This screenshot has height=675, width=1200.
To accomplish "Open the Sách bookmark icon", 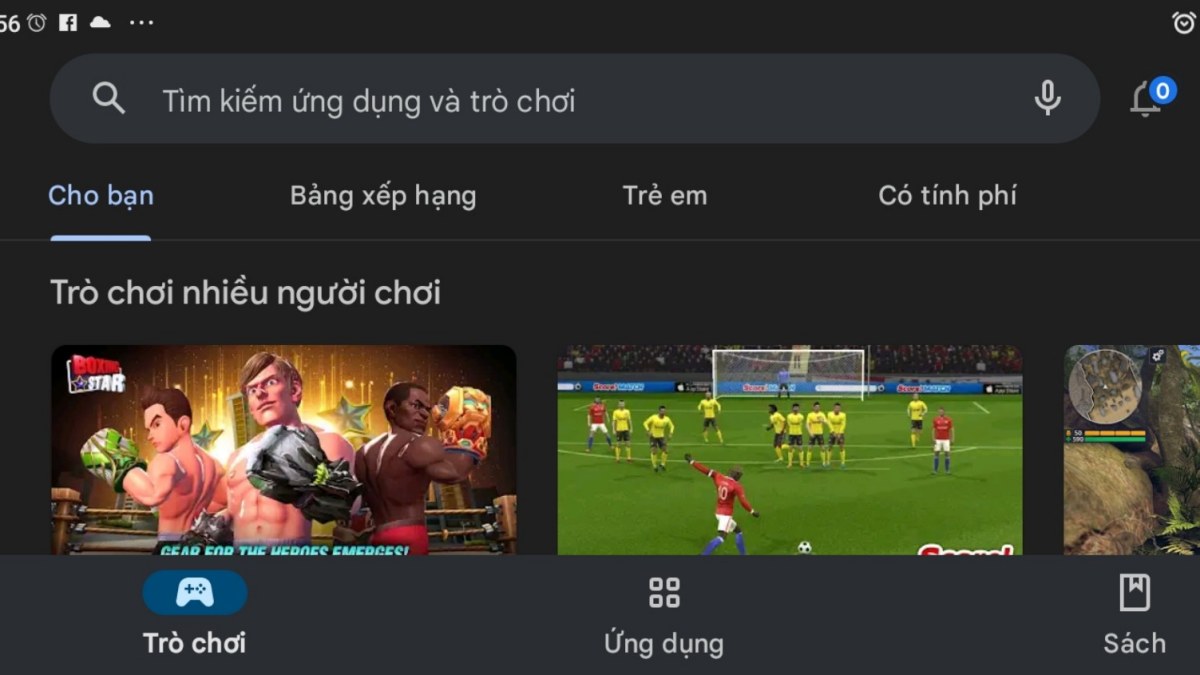I will coord(1134,592).
